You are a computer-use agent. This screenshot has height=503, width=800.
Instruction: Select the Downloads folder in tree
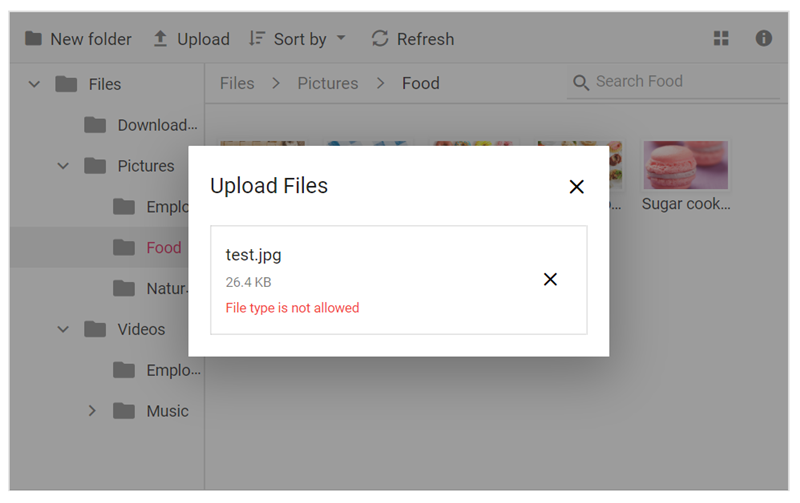pyautogui.click(x=157, y=125)
